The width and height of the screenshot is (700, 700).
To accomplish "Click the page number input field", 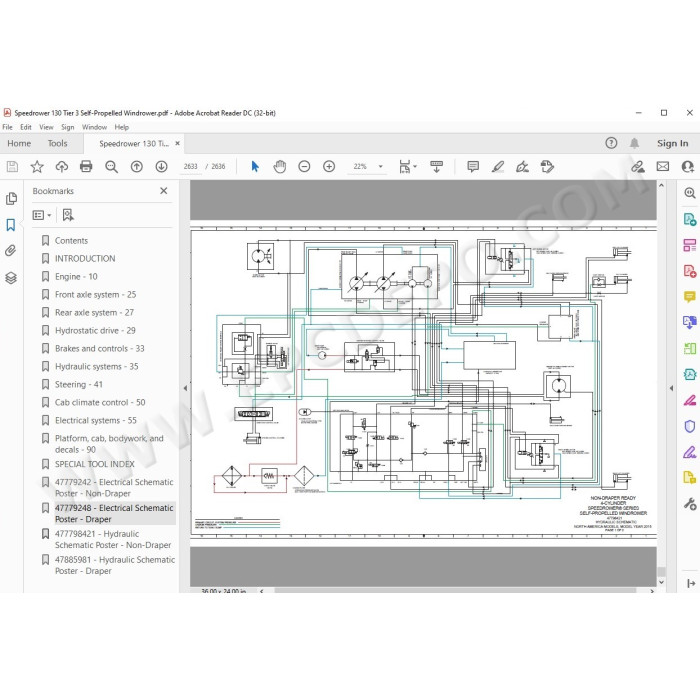I will (191, 167).
